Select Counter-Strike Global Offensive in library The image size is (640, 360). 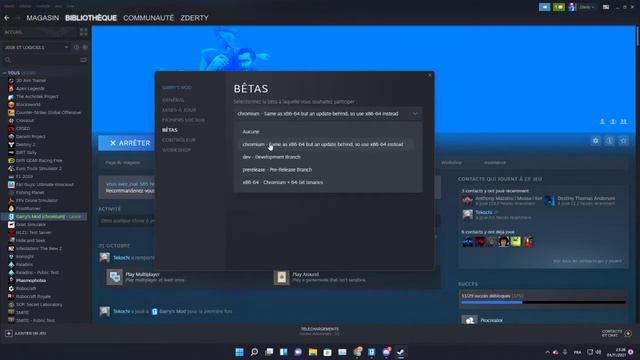pyautogui.click(x=48, y=113)
